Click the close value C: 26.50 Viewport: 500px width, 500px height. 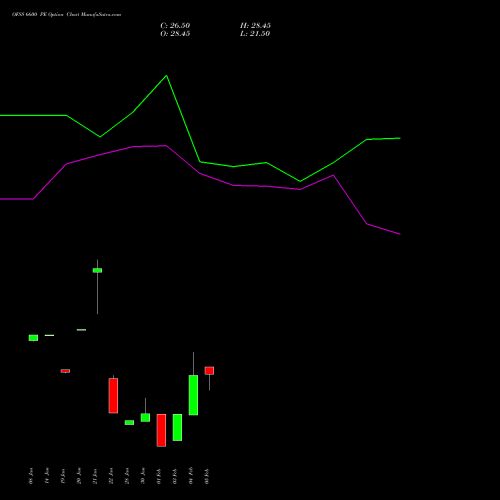(x=175, y=26)
